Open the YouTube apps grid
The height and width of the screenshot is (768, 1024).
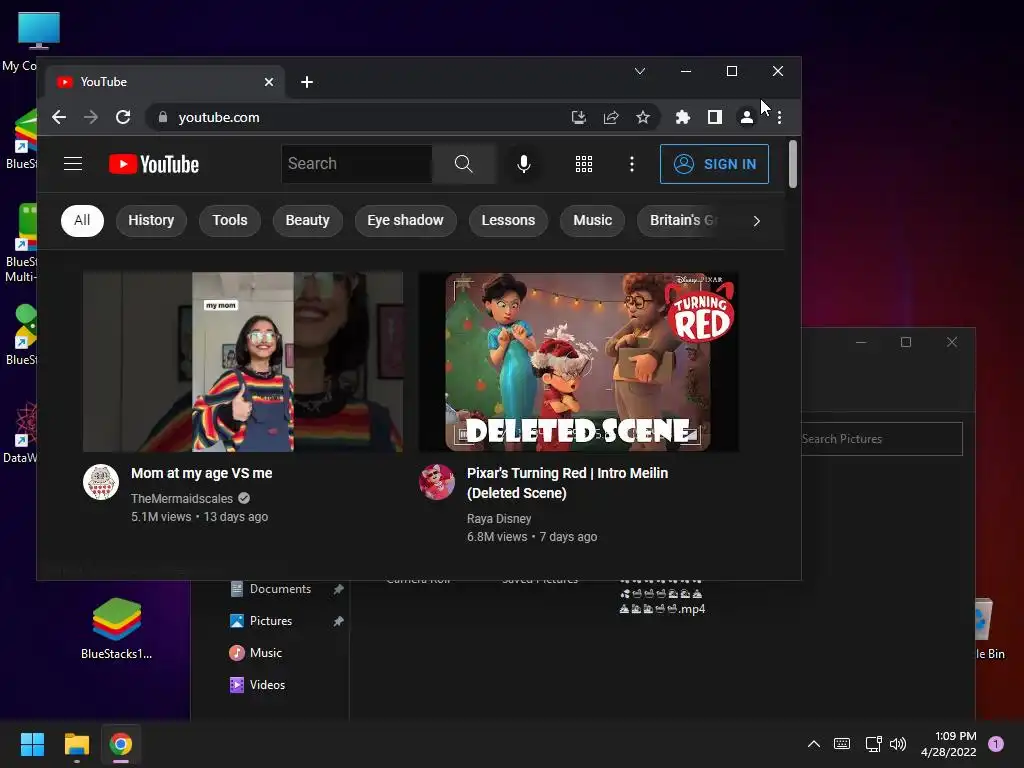[584, 165]
